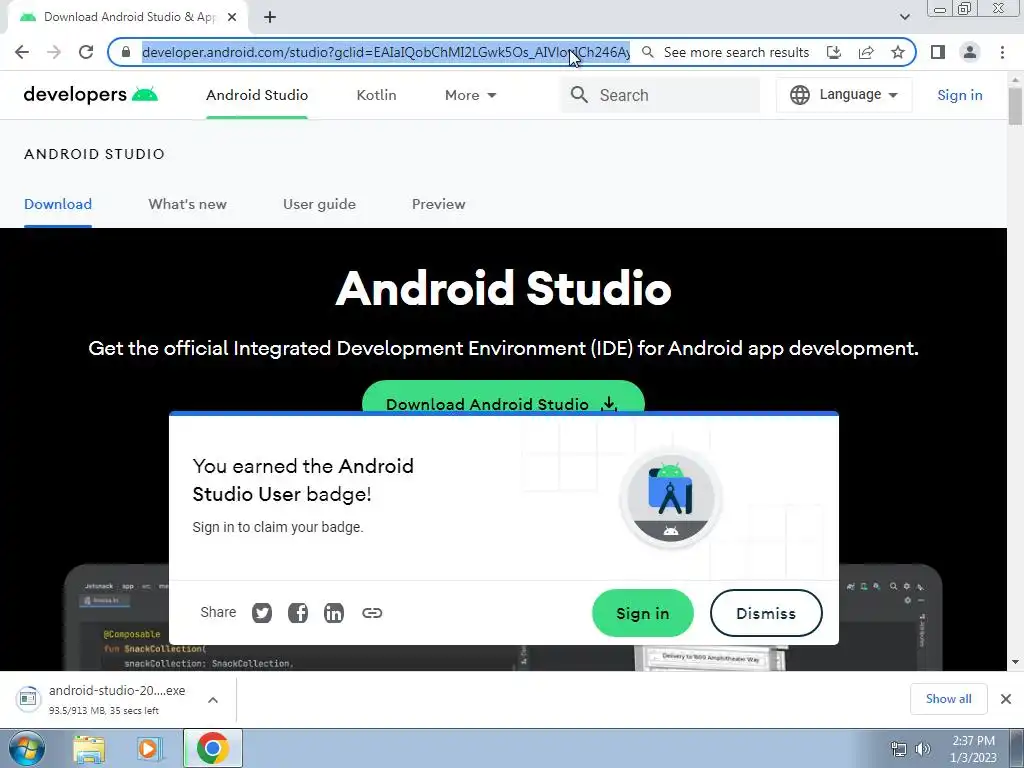This screenshot has height=768, width=1024.
Task: Copy the badge share link
Action: pyautogui.click(x=372, y=613)
